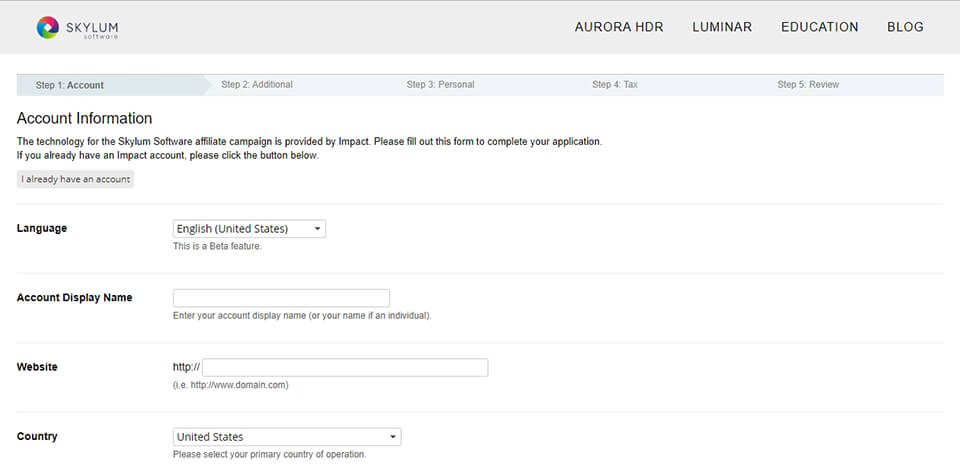The image size is (960, 472).
Task: Click the Skylum Software logo
Action: click(x=76, y=27)
